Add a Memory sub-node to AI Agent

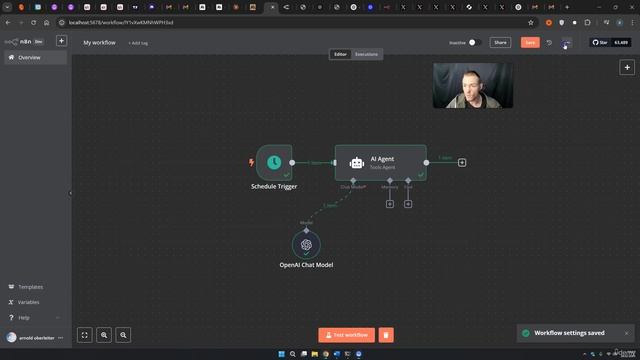coord(390,204)
